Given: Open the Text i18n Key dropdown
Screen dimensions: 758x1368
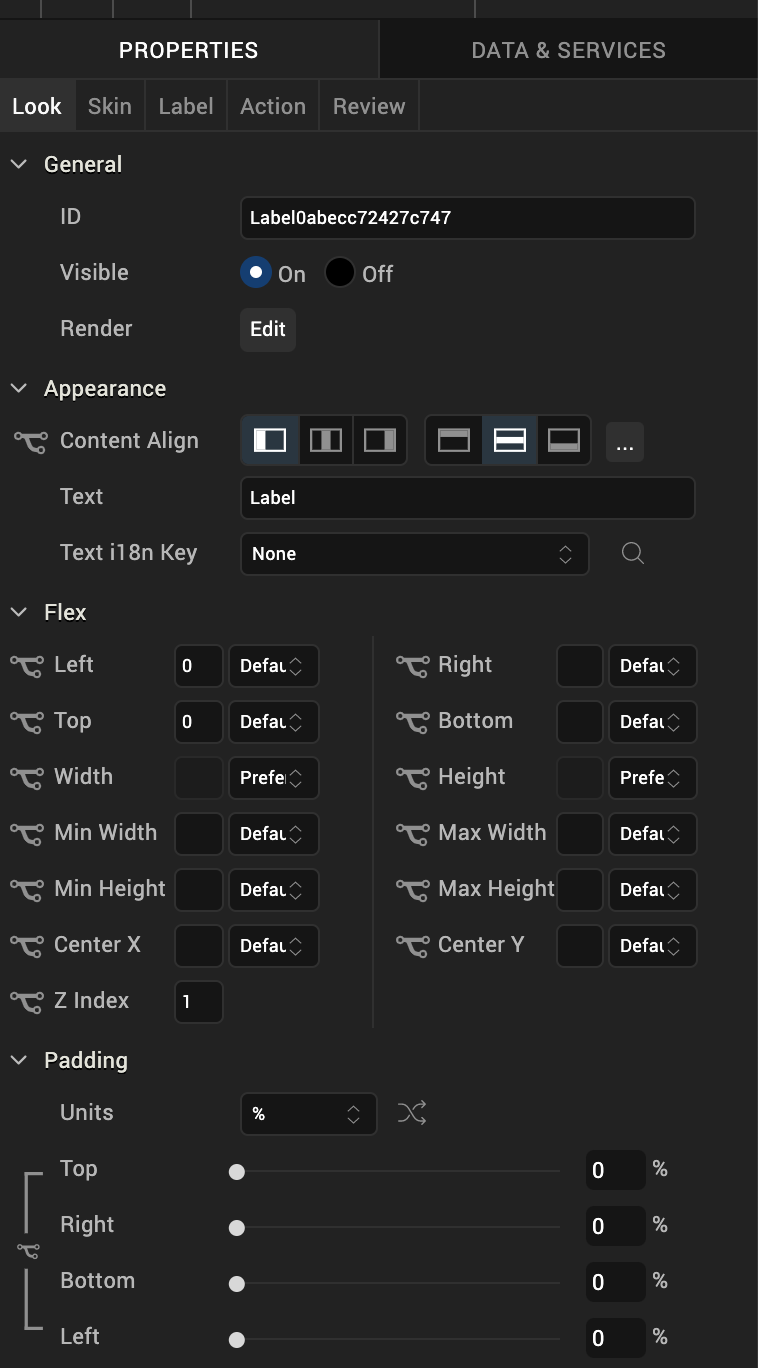Looking at the screenshot, I should 414,554.
